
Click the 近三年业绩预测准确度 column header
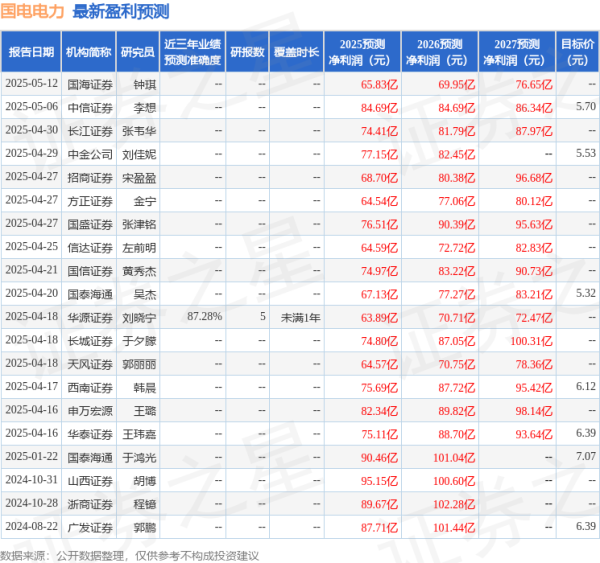click(x=192, y=52)
